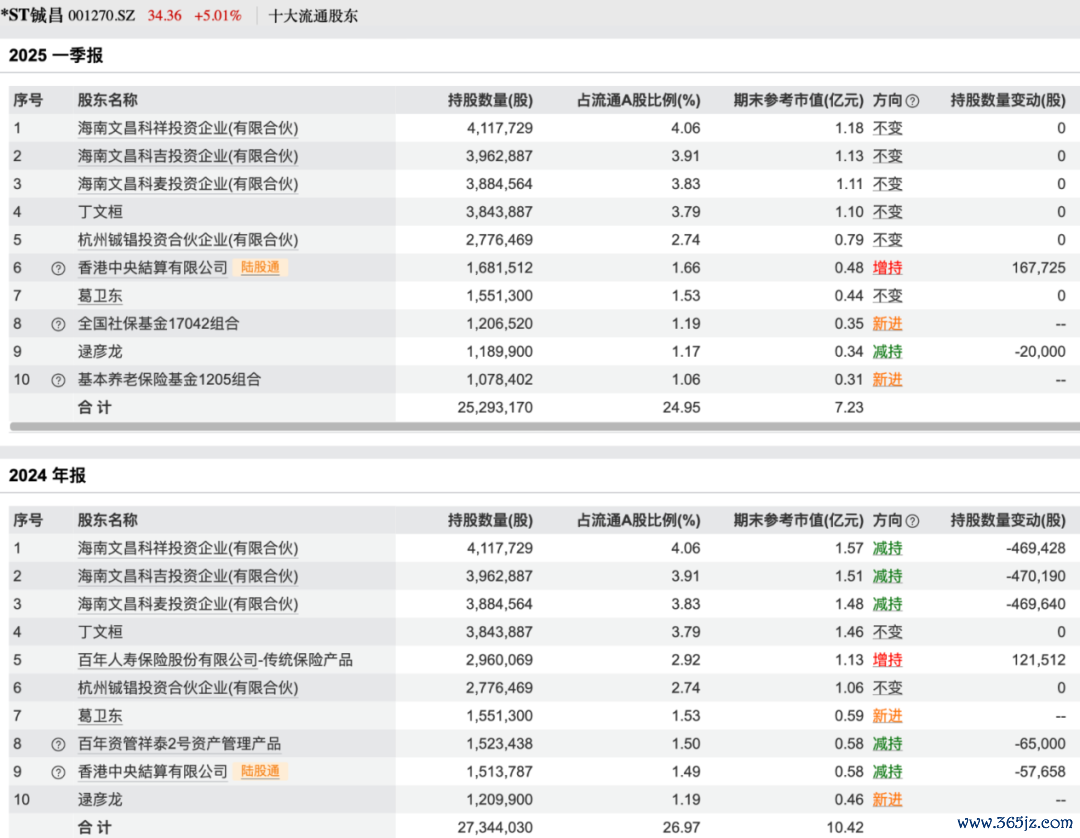This screenshot has width=1080, height=838.
Task: Open 海南文昌科祥投资企业 in 2025 一季报 list
Action: (x=188, y=128)
